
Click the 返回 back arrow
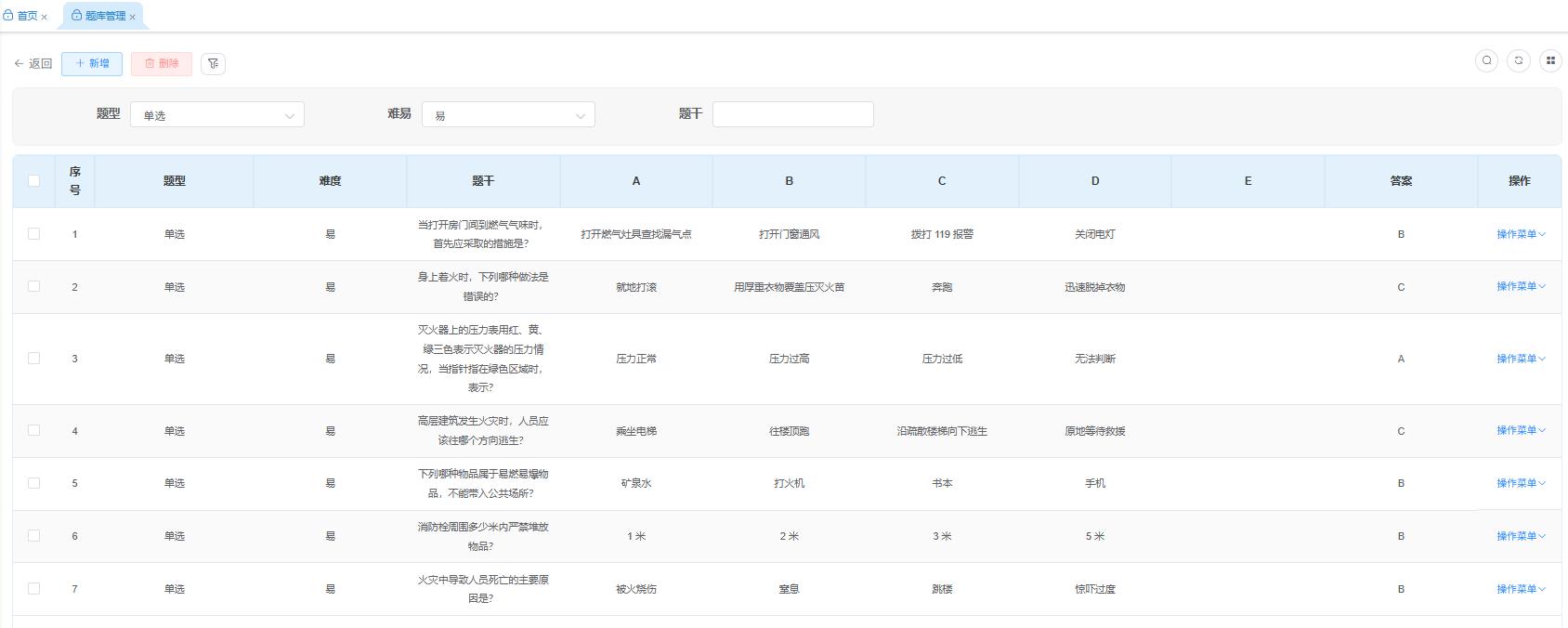[33, 63]
